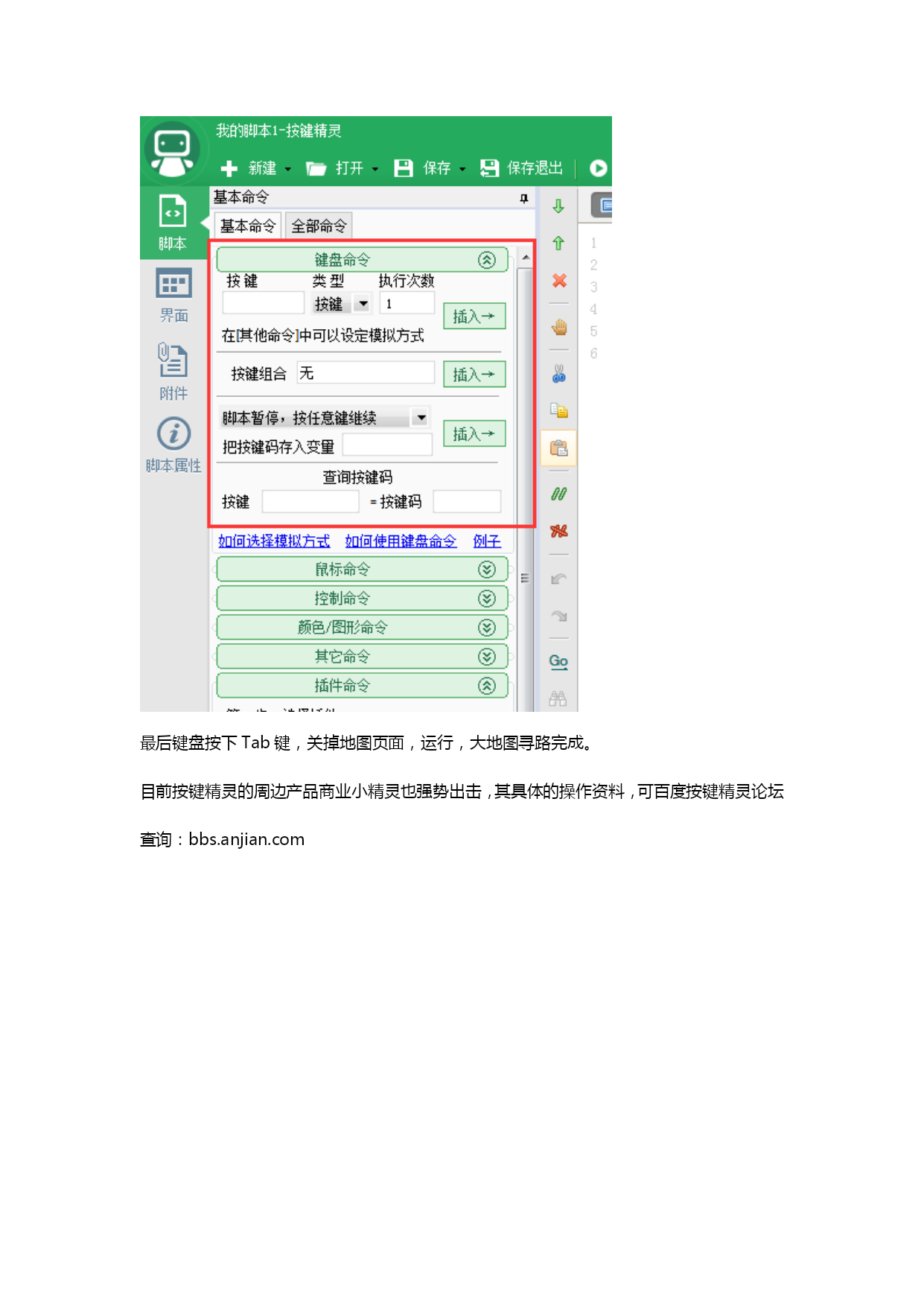
Task: Click the paste clipboard icon
Action: pyautogui.click(x=559, y=448)
